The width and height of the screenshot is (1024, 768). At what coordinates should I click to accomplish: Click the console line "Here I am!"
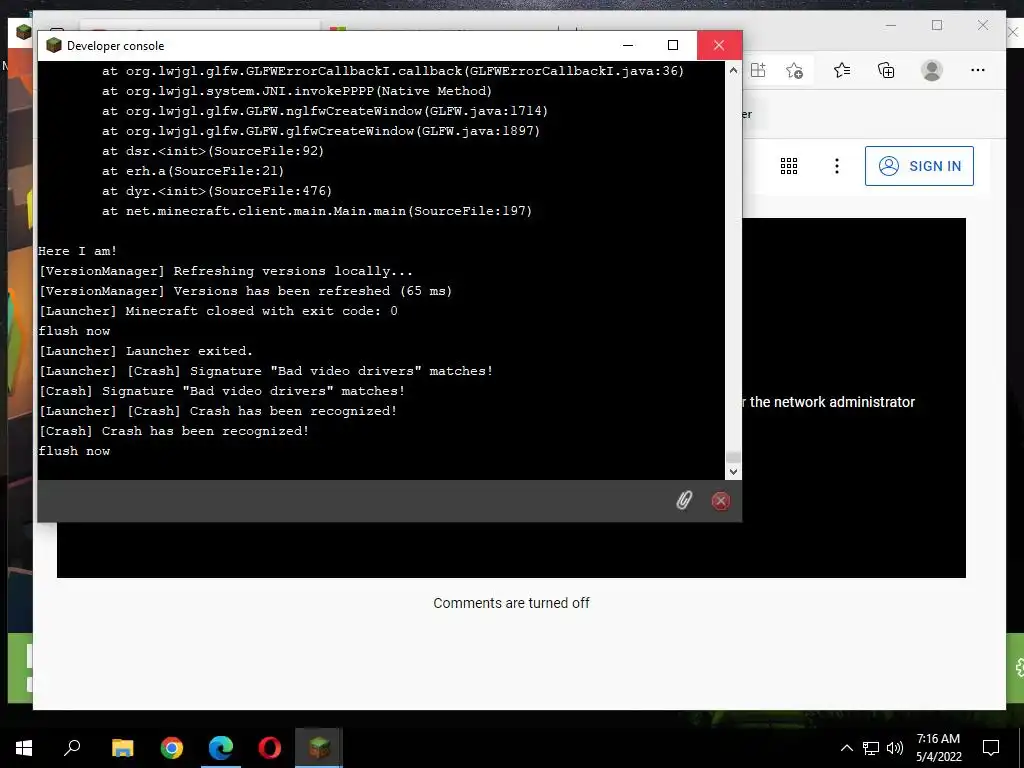[78, 251]
